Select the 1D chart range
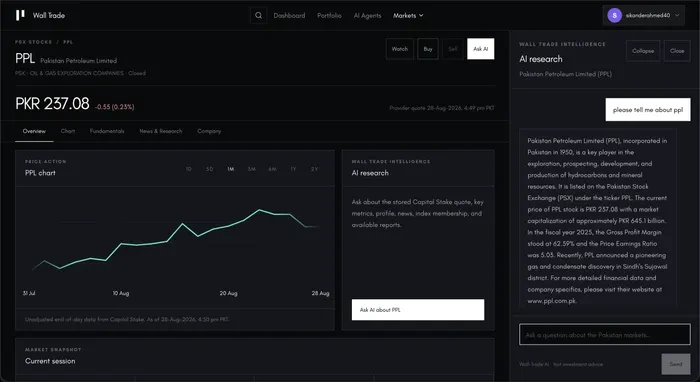The width and height of the screenshot is (700, 382). pyautogui.click(x=189, y=169)
